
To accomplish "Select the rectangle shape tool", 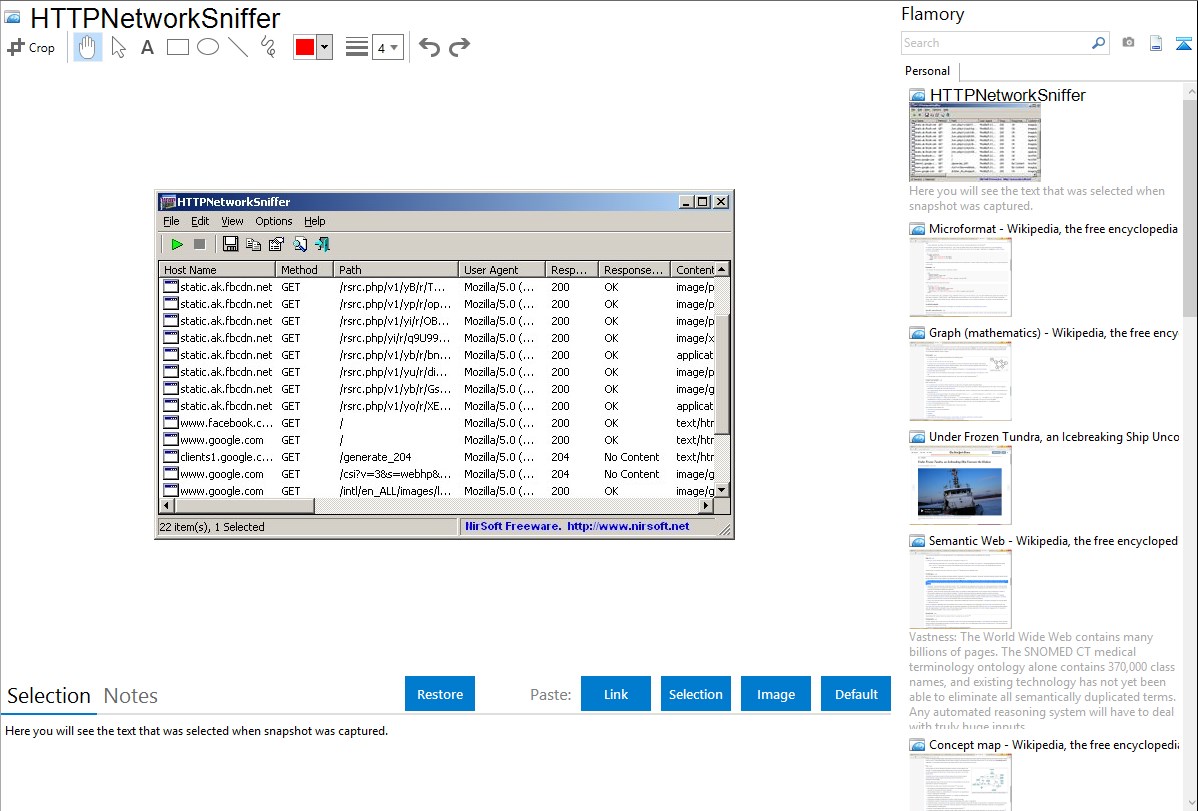I will point(177,47).
